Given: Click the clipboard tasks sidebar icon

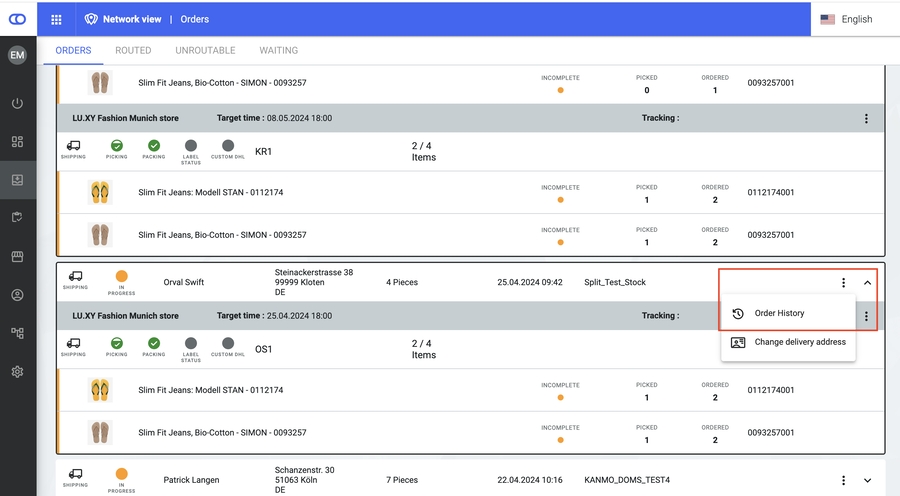Looking at the screenshot, I should click(17, 218).
